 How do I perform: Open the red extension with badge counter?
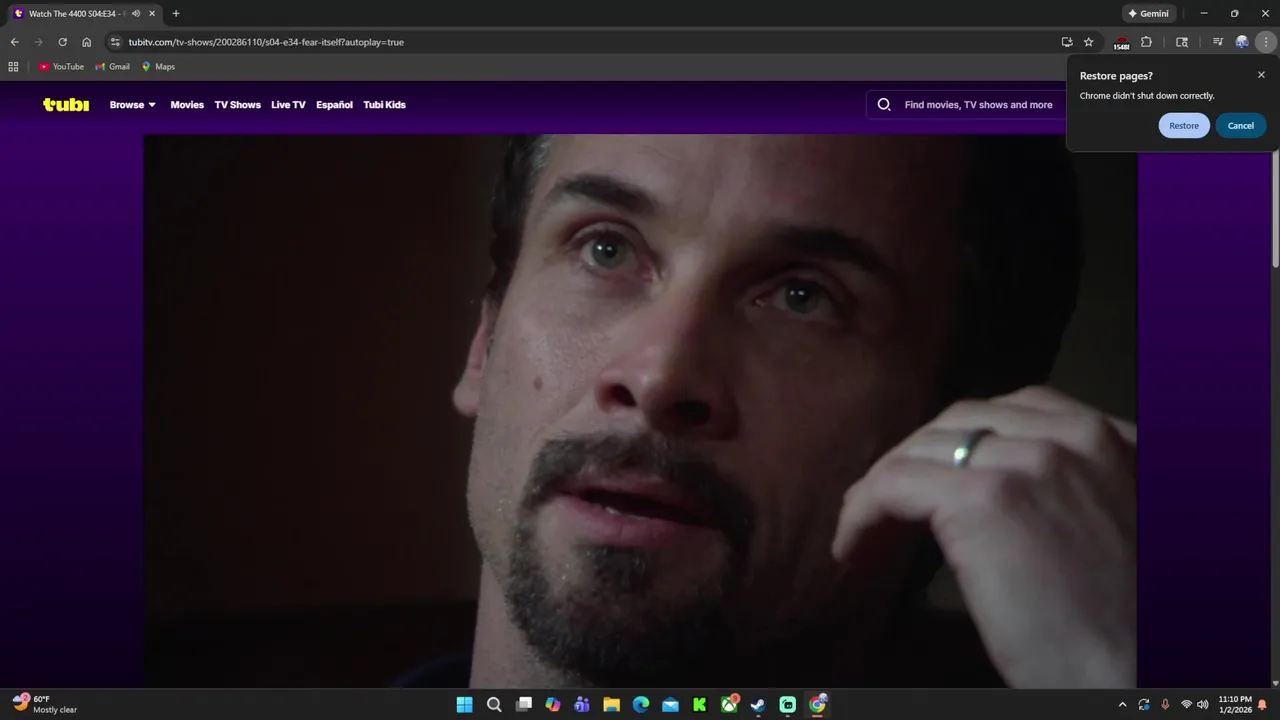[1121, 43]
